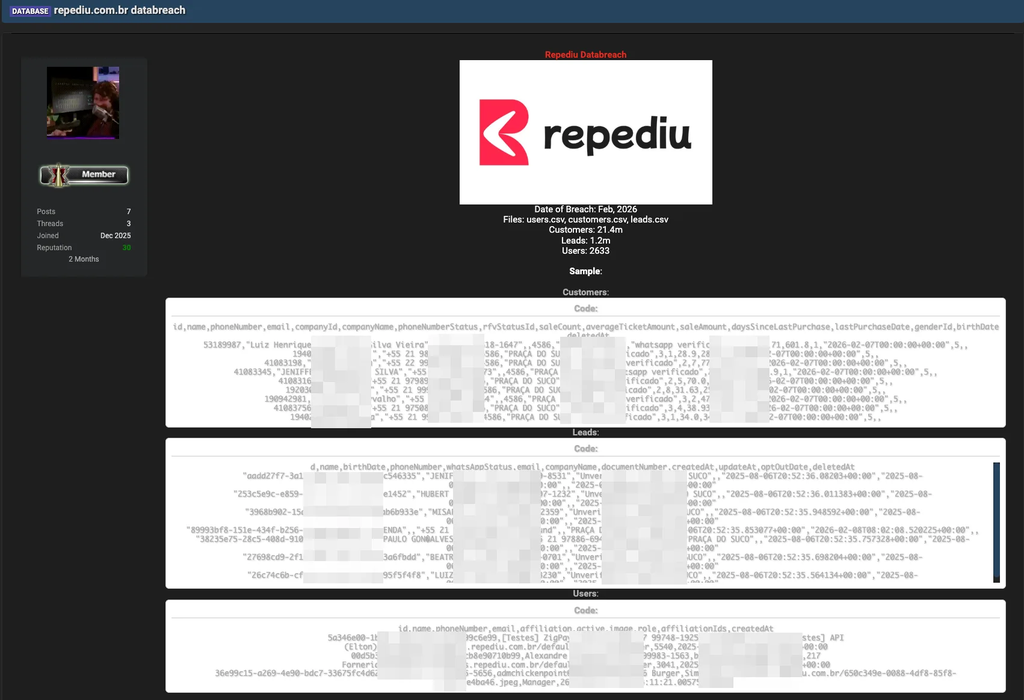Click the repediu logo image
The image size is (1024, 700).
[585, 133]
